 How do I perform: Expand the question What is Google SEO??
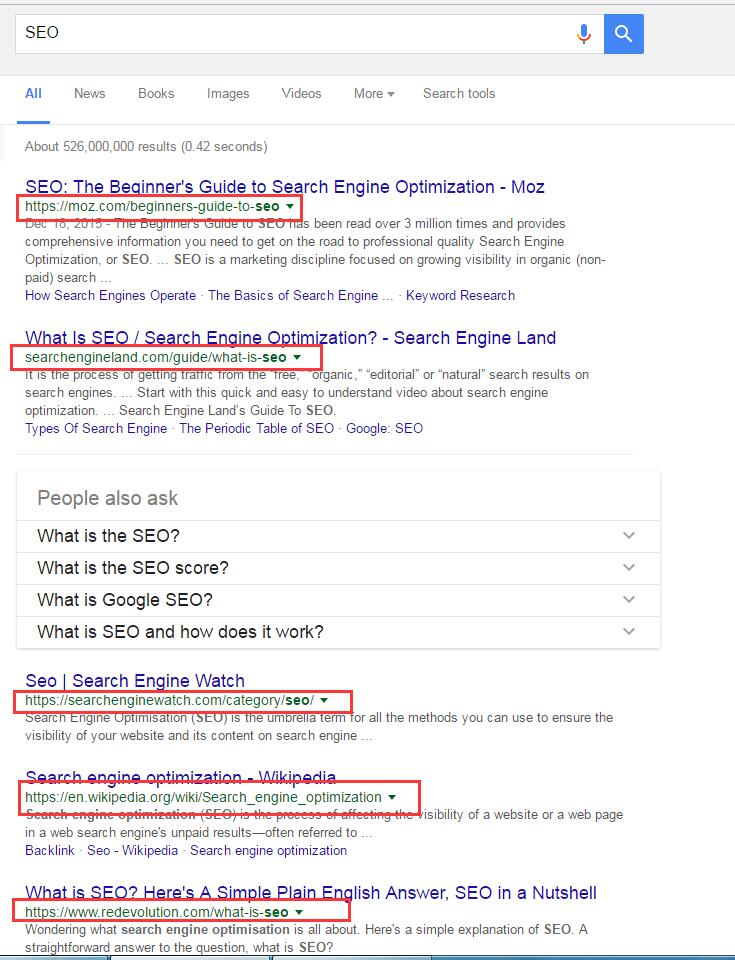(x=338, y=600)
